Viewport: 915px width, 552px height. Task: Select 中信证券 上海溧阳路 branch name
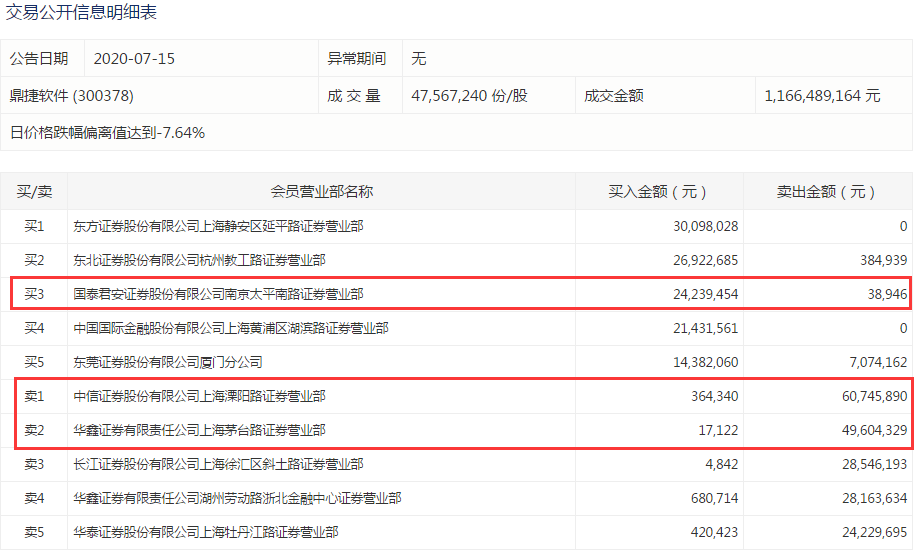(199, 396)
